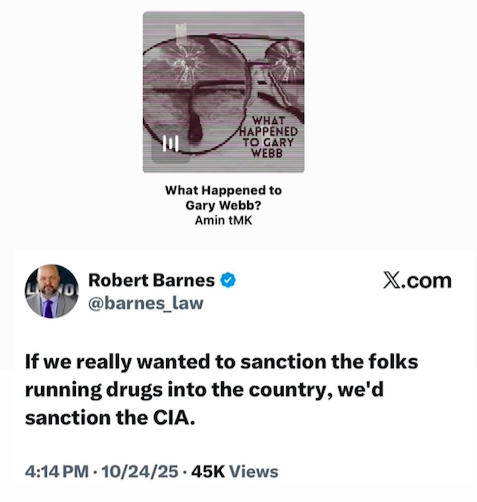This screenshot has width=477, height=502.
Task: Click the purple tie in the profile photo
Action: (49, 309)
